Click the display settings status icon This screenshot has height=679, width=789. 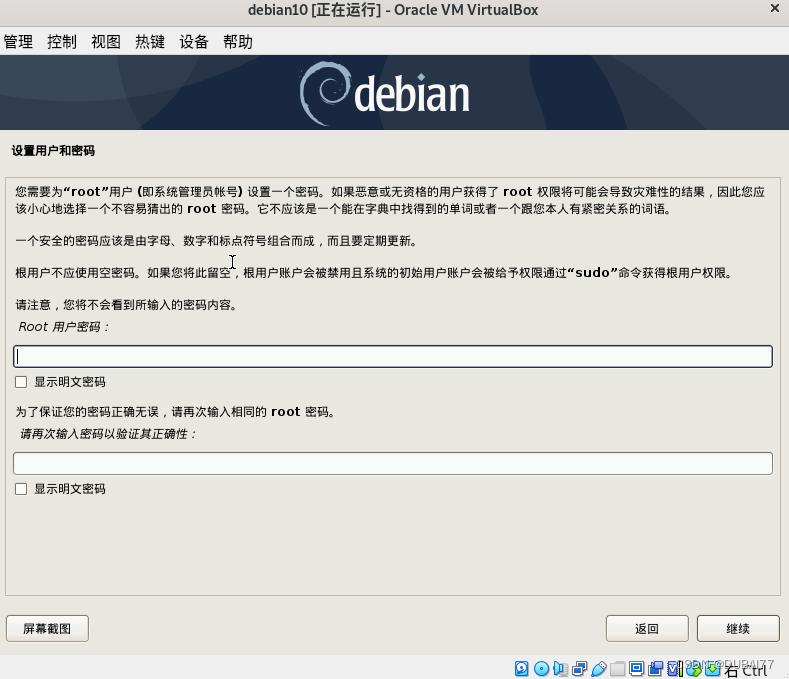pyautogui.click(x=637, y=668)
